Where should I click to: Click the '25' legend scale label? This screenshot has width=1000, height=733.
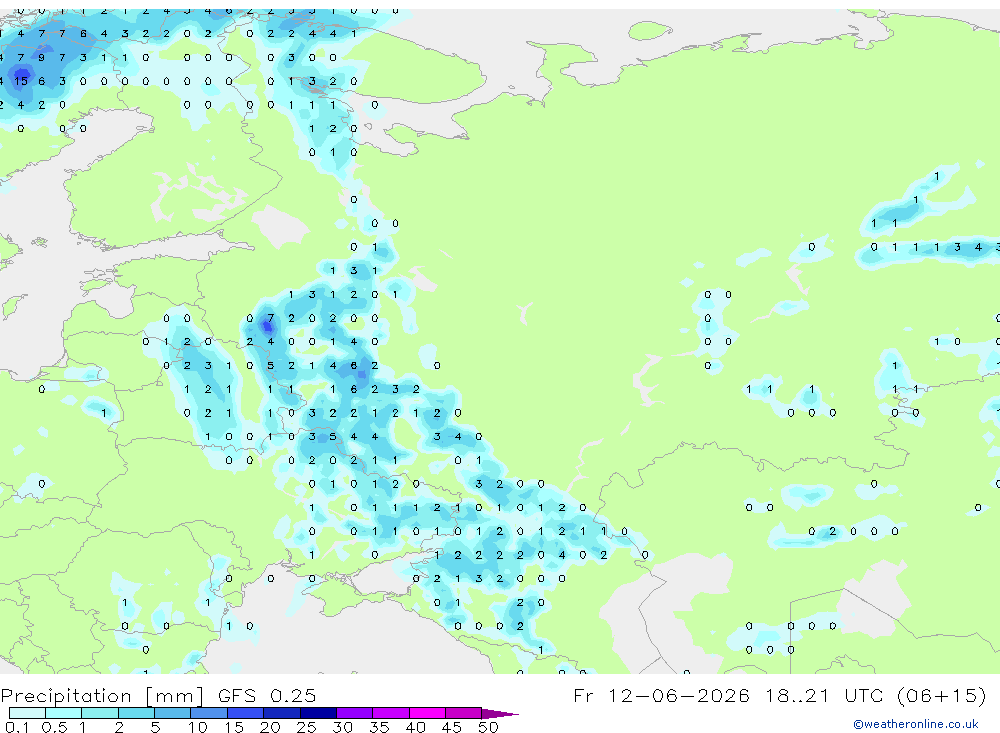[x=306, y=727]
